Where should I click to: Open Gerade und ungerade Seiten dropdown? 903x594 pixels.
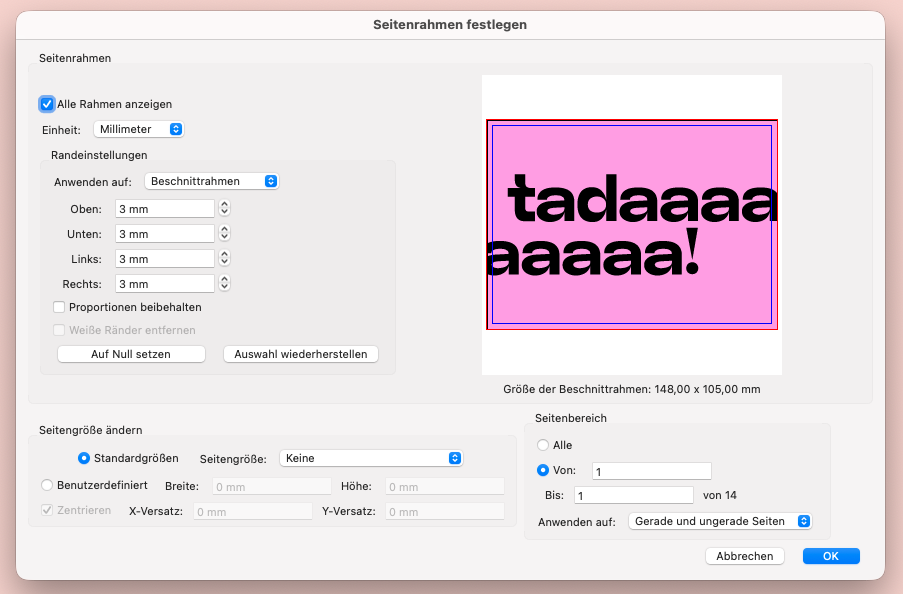[x=720, y=521]
